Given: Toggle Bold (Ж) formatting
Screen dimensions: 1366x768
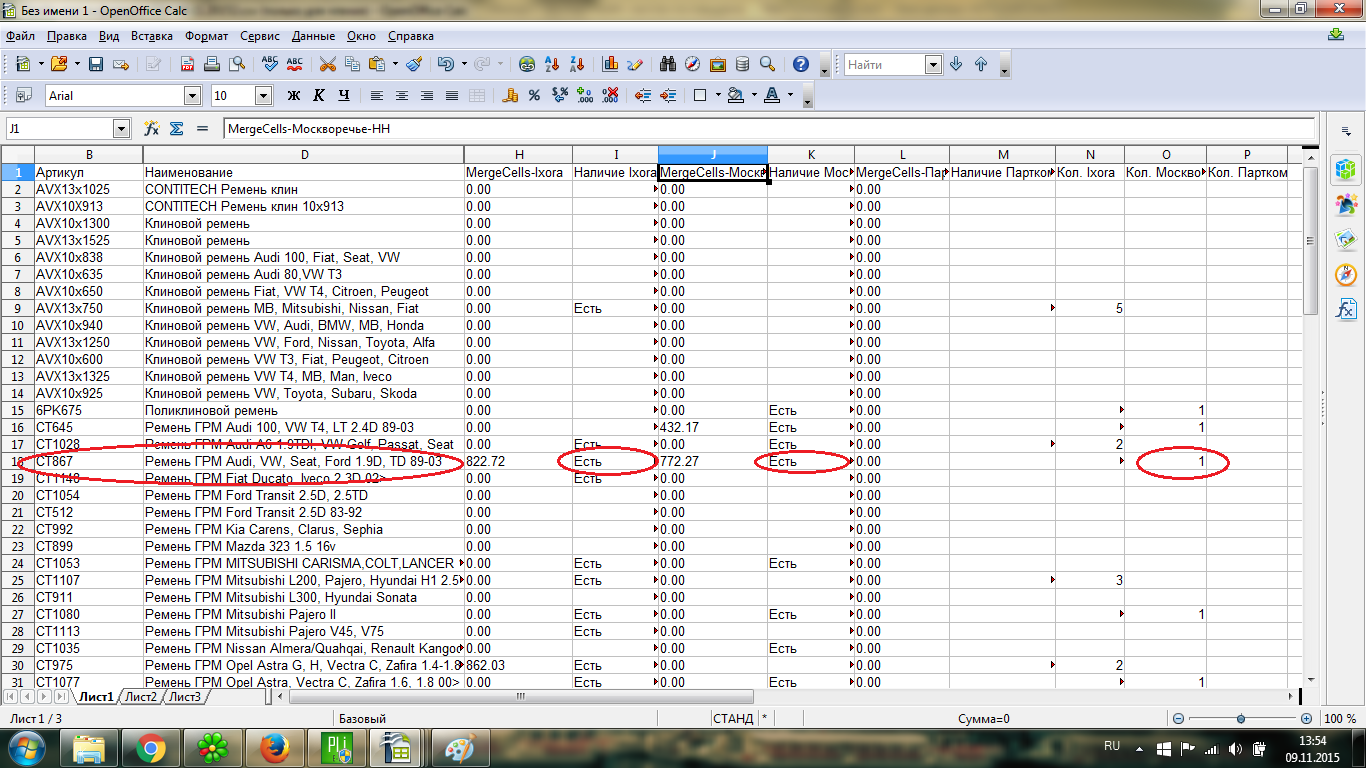Looking at the screenshot, I should (x=294, y=95).
